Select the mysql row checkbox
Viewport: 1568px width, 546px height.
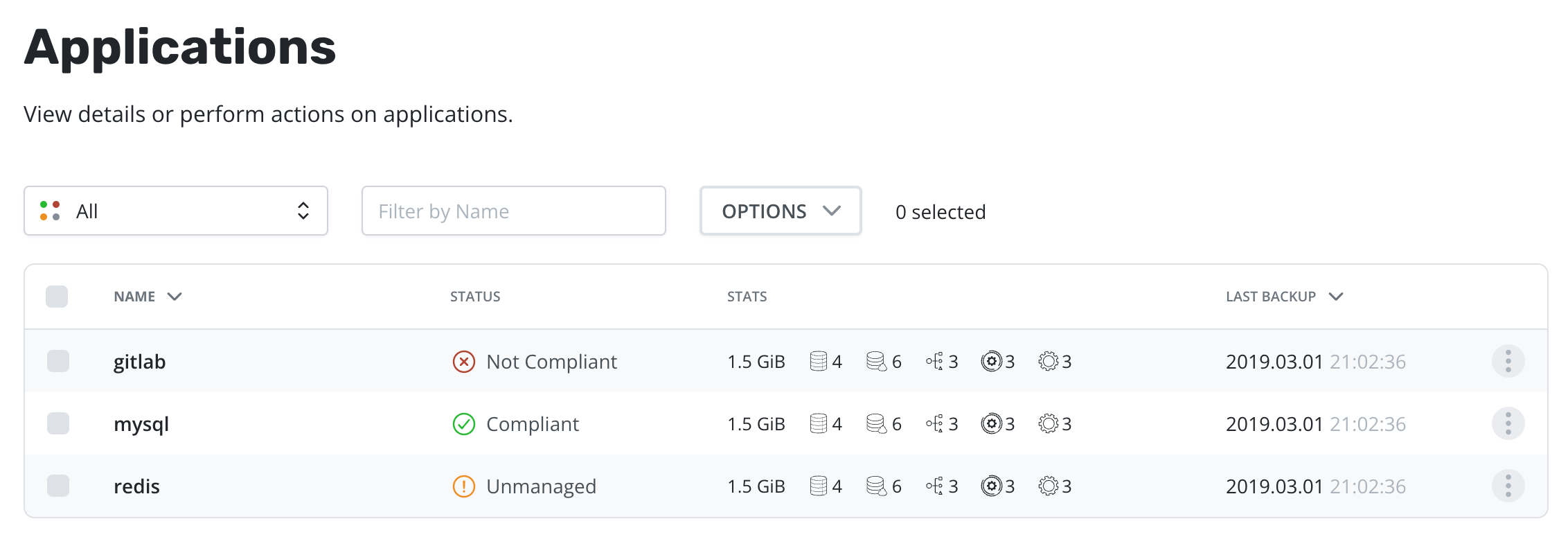[x=58, y=423]
